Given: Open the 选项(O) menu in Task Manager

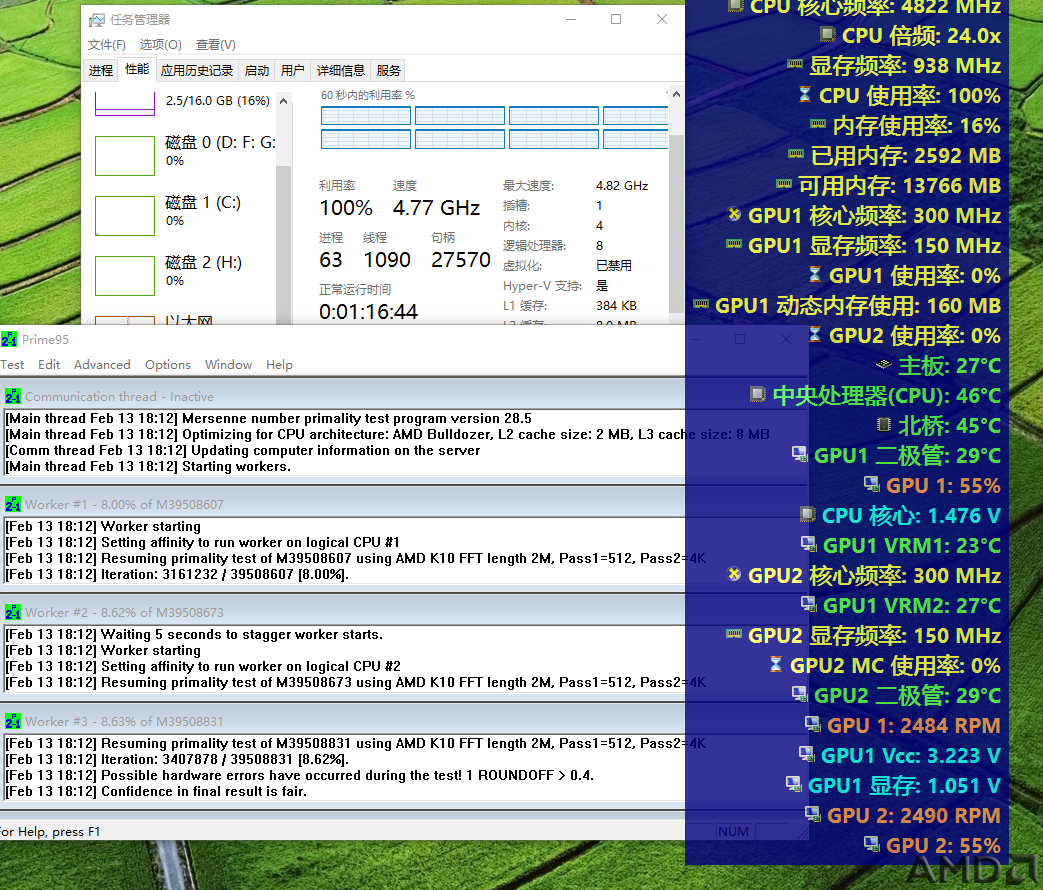Looking at the screenshot, I should pos(160,45).
